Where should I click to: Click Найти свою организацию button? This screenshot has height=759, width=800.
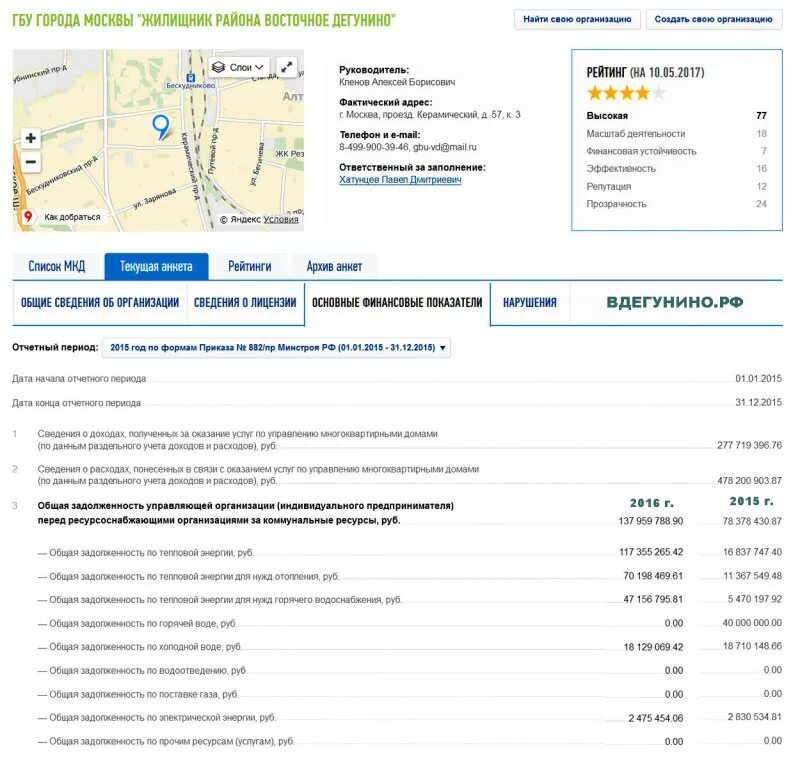point(577,19)
